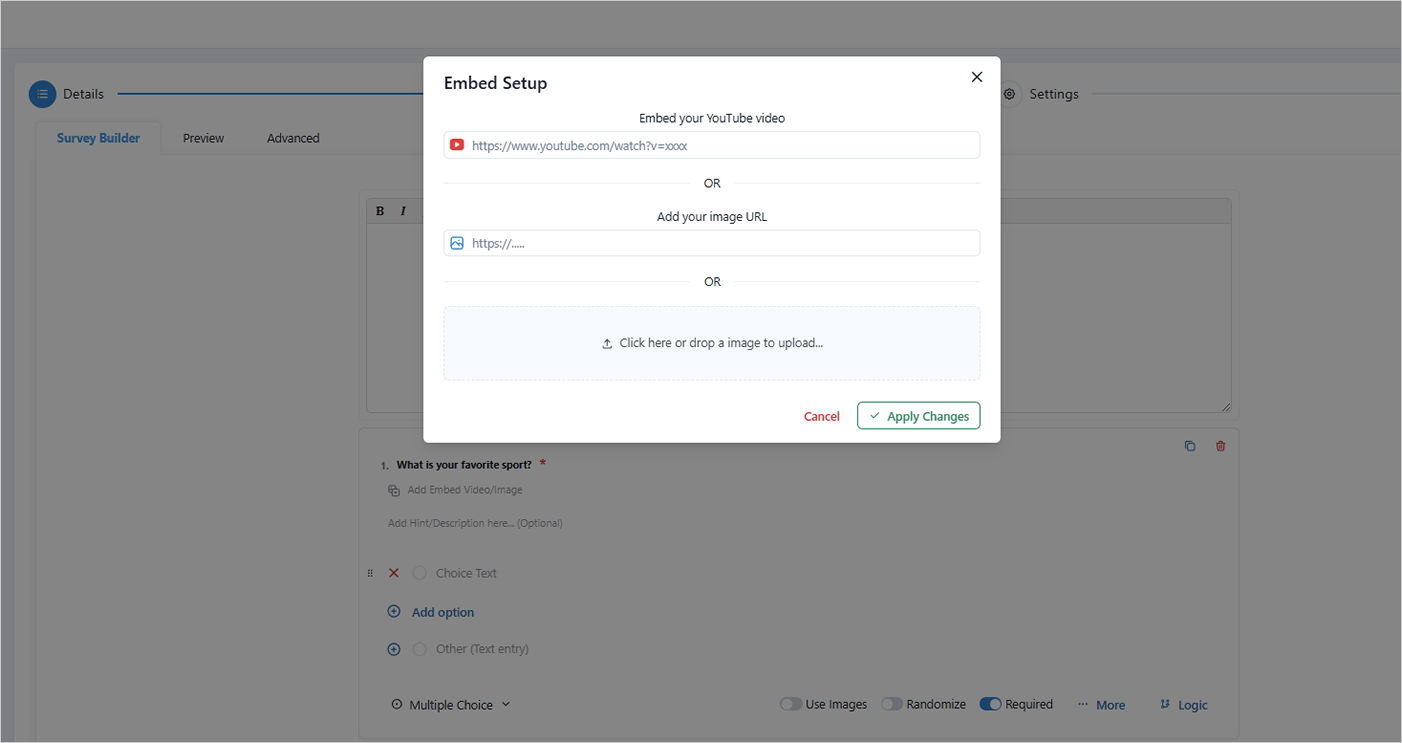Image resolution: width=1402 pixels, height=743 pixels.
Task: Cancel the Embed Setup dialog
Action: (822, 416)
